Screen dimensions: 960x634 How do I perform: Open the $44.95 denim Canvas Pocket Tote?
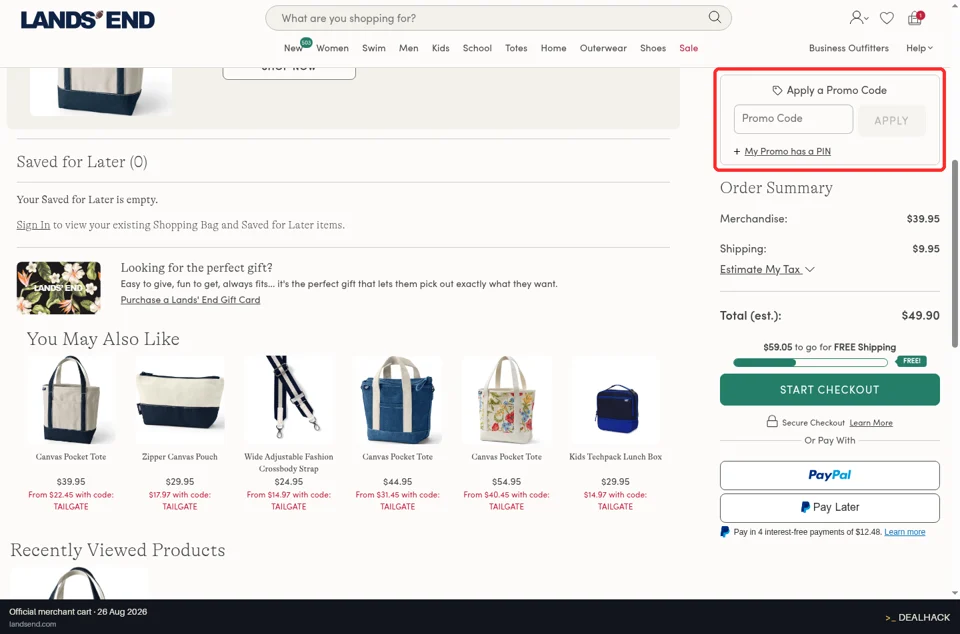pos(397,400)
